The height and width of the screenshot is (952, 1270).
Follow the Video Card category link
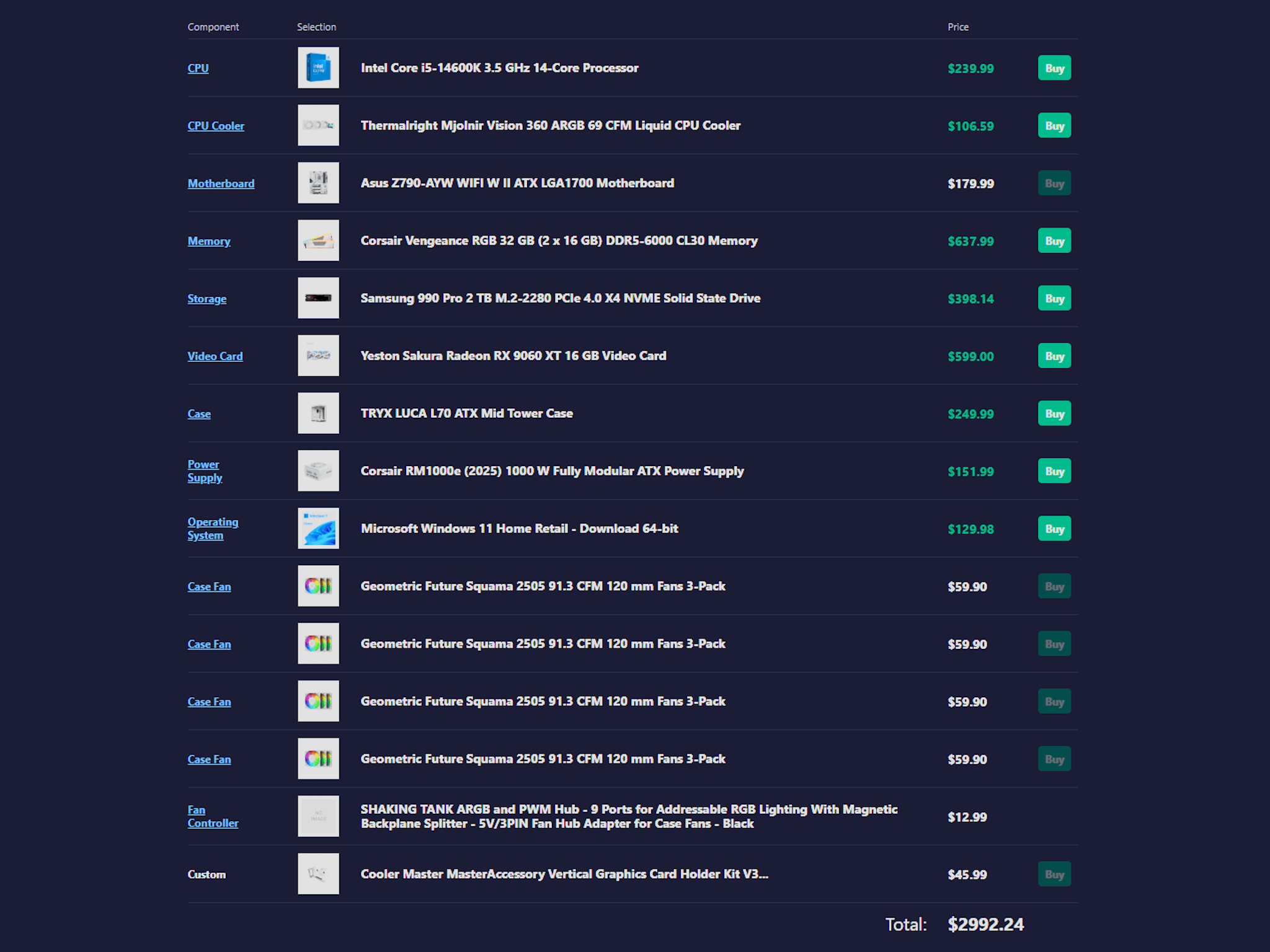tap(215, 356)
